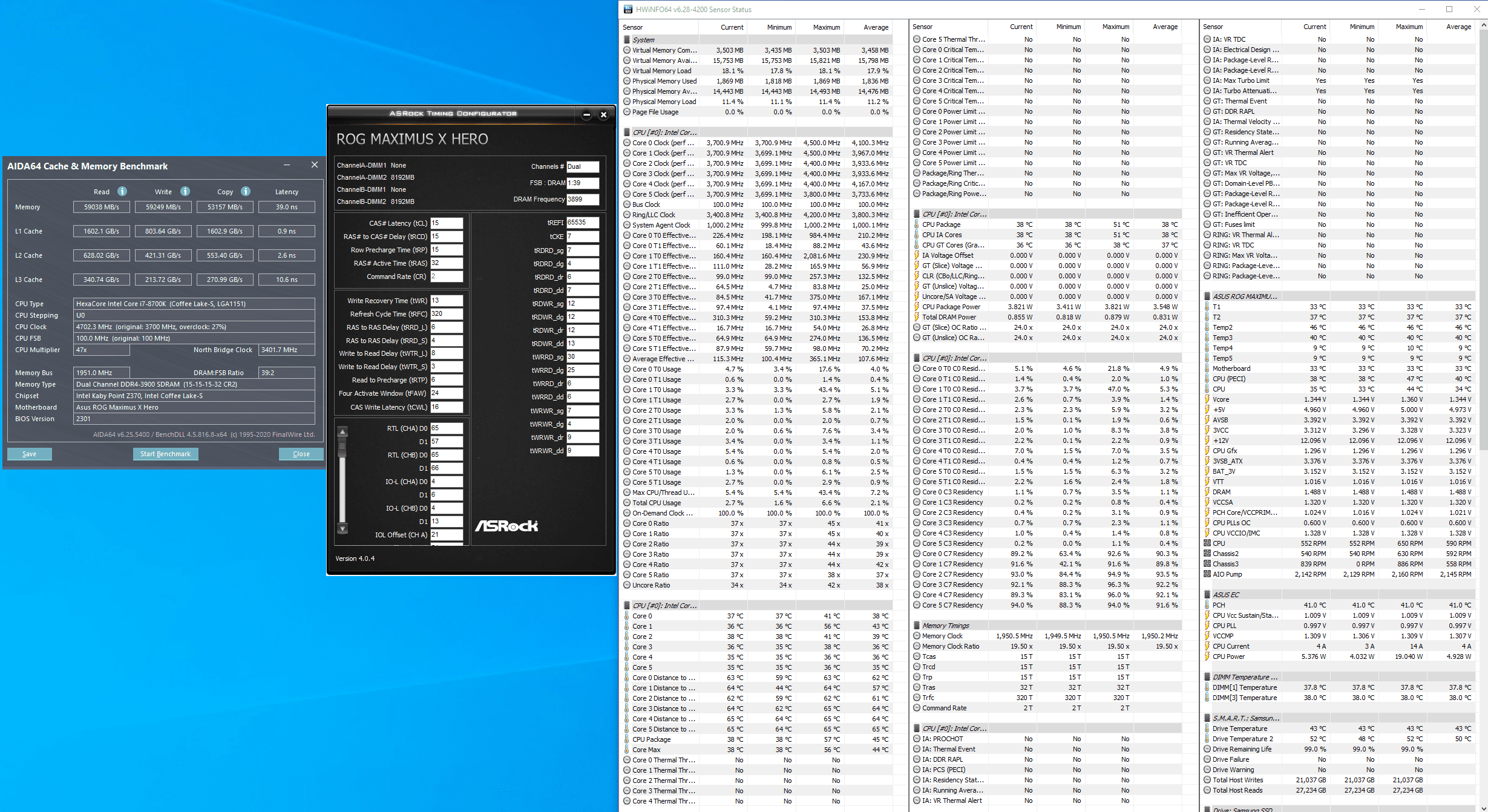Click the icon beside IA: PROCHOT

[917, 739]
